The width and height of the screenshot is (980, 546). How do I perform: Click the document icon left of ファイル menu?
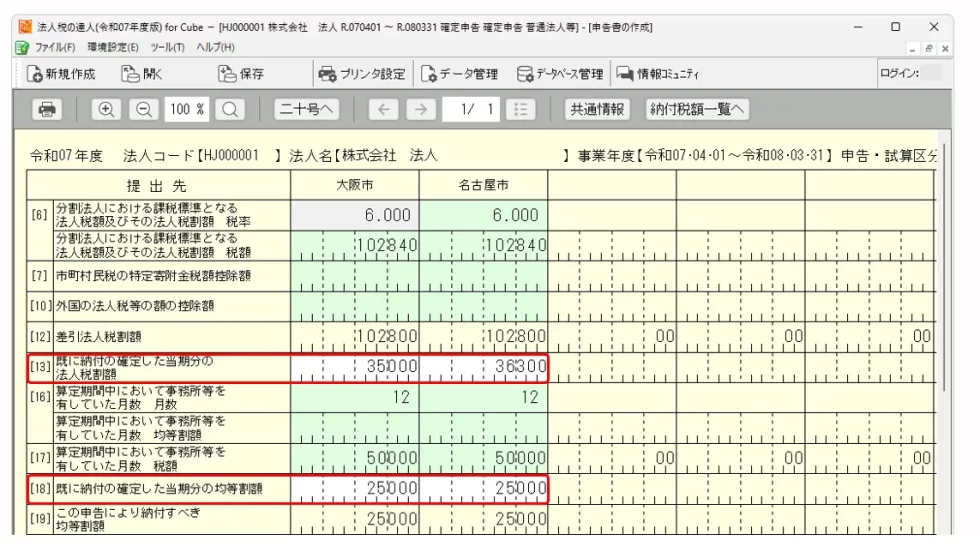coord(22,47)
